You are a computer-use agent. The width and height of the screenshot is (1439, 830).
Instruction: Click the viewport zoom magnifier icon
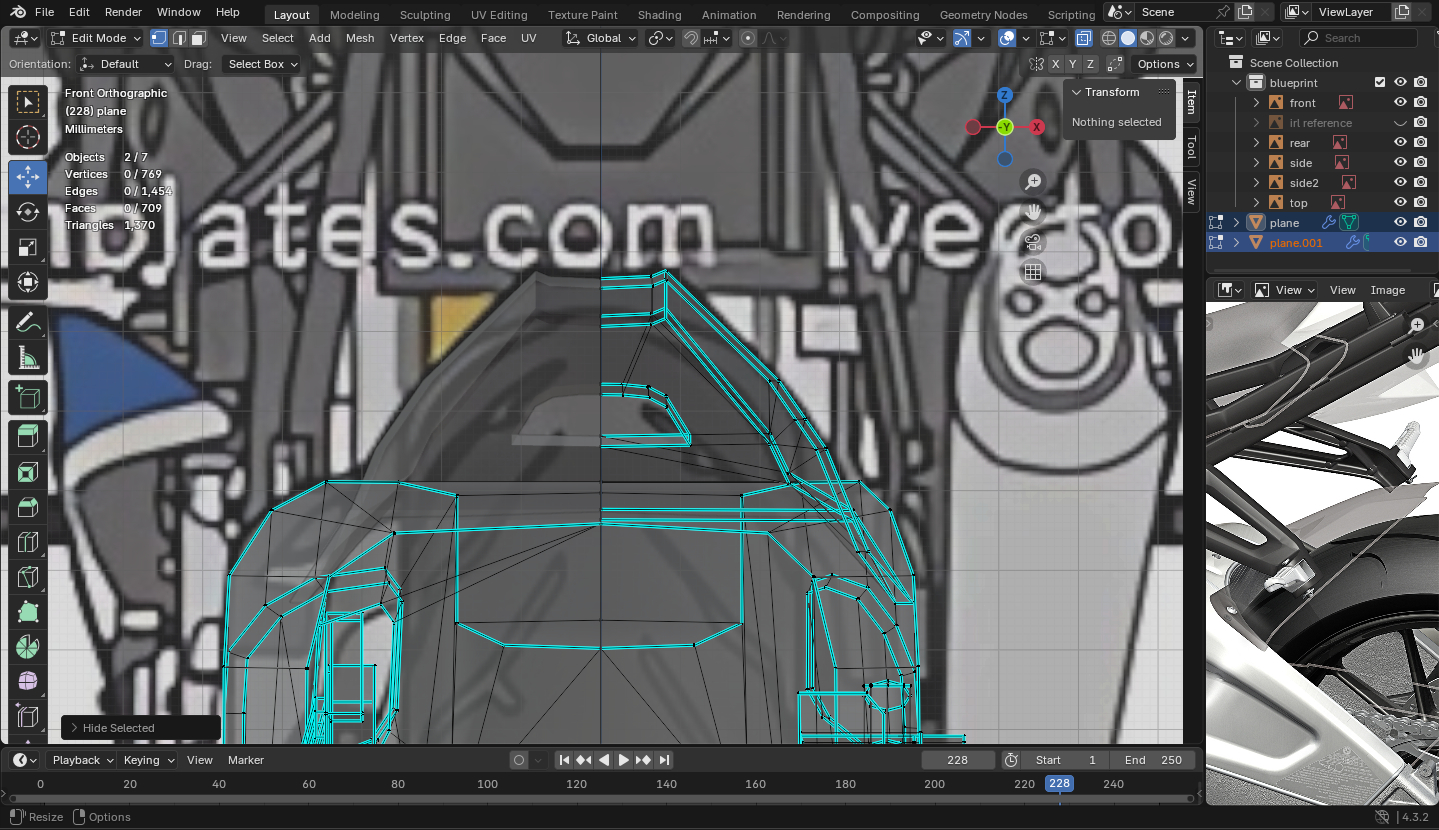point(1033,181)
